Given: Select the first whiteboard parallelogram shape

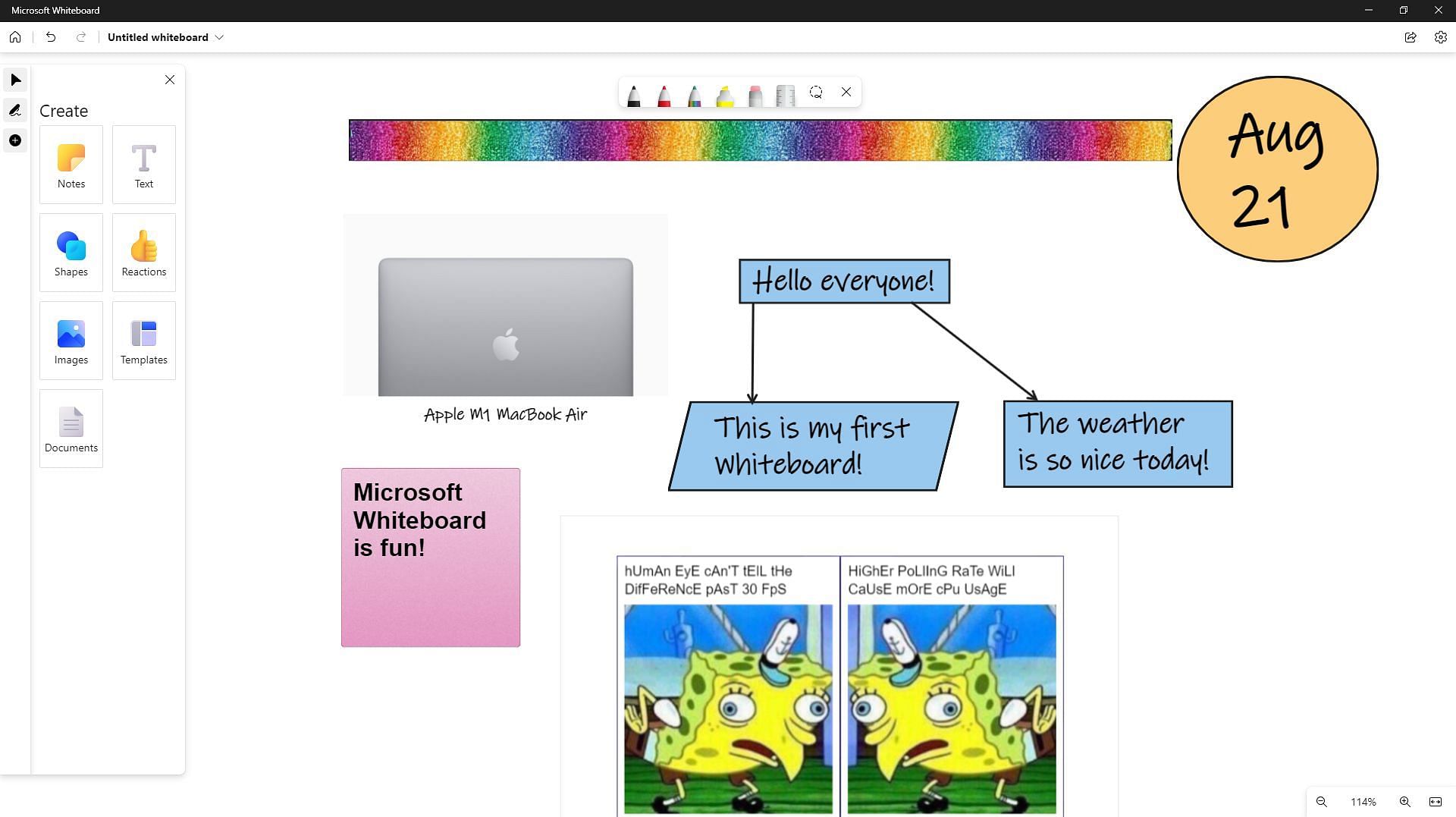Looking at the screenshot, I should [x=813, y=446].
